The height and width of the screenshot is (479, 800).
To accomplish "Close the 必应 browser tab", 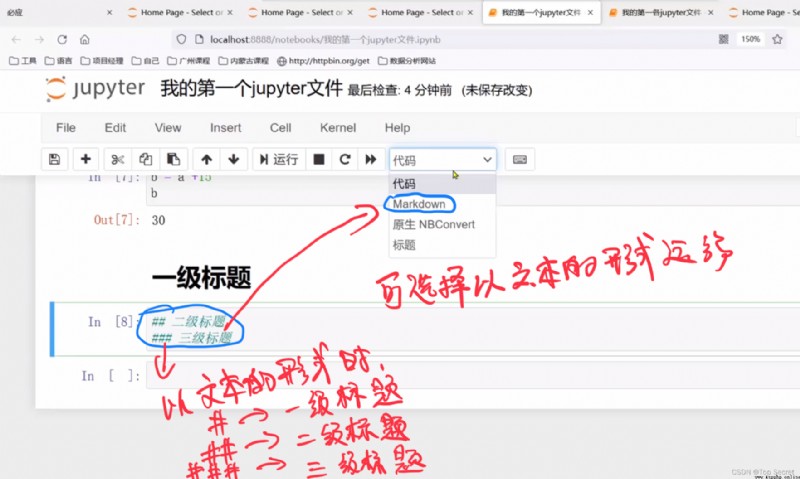I will pos(109,12).
